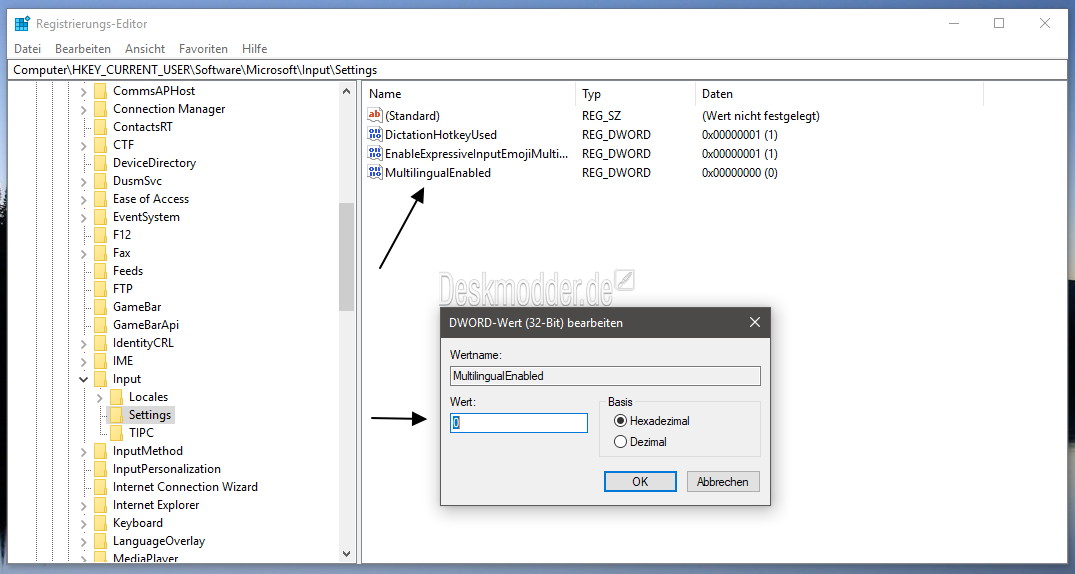The width and height of the screenshot is (1075, 574).
Task: Collapse the Input tree node
Action: [84, 379]
